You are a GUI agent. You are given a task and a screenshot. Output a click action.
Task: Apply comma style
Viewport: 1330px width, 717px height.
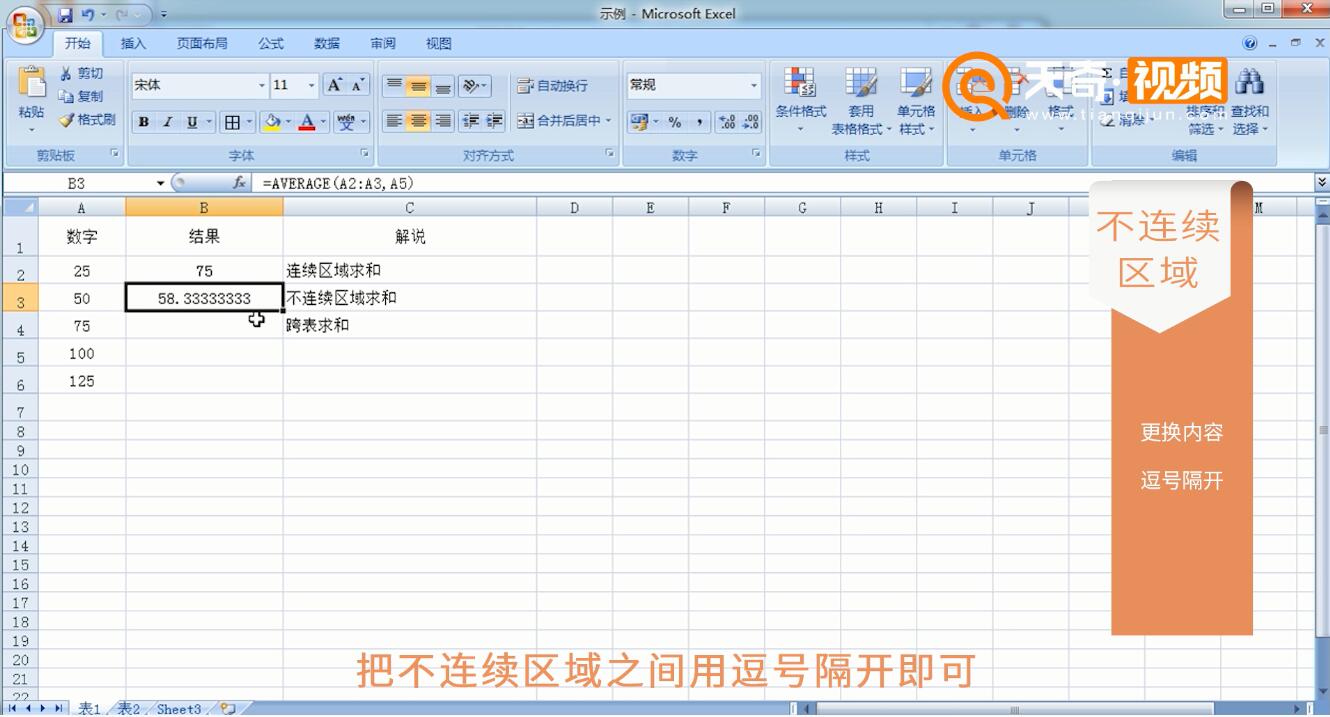[x=698, y=122]
